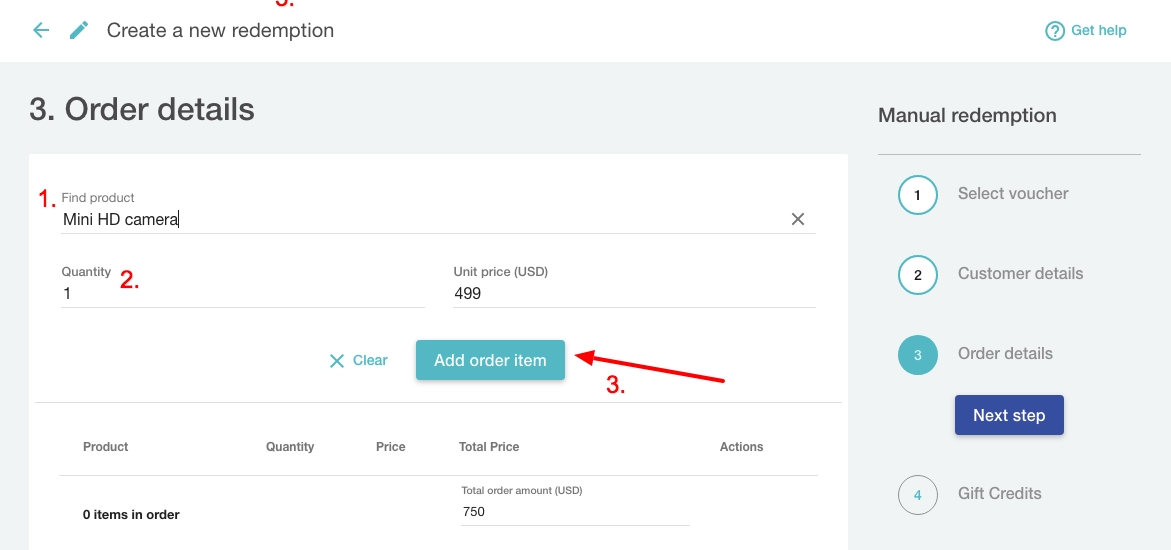Click the X icon beside Clear

337,361
